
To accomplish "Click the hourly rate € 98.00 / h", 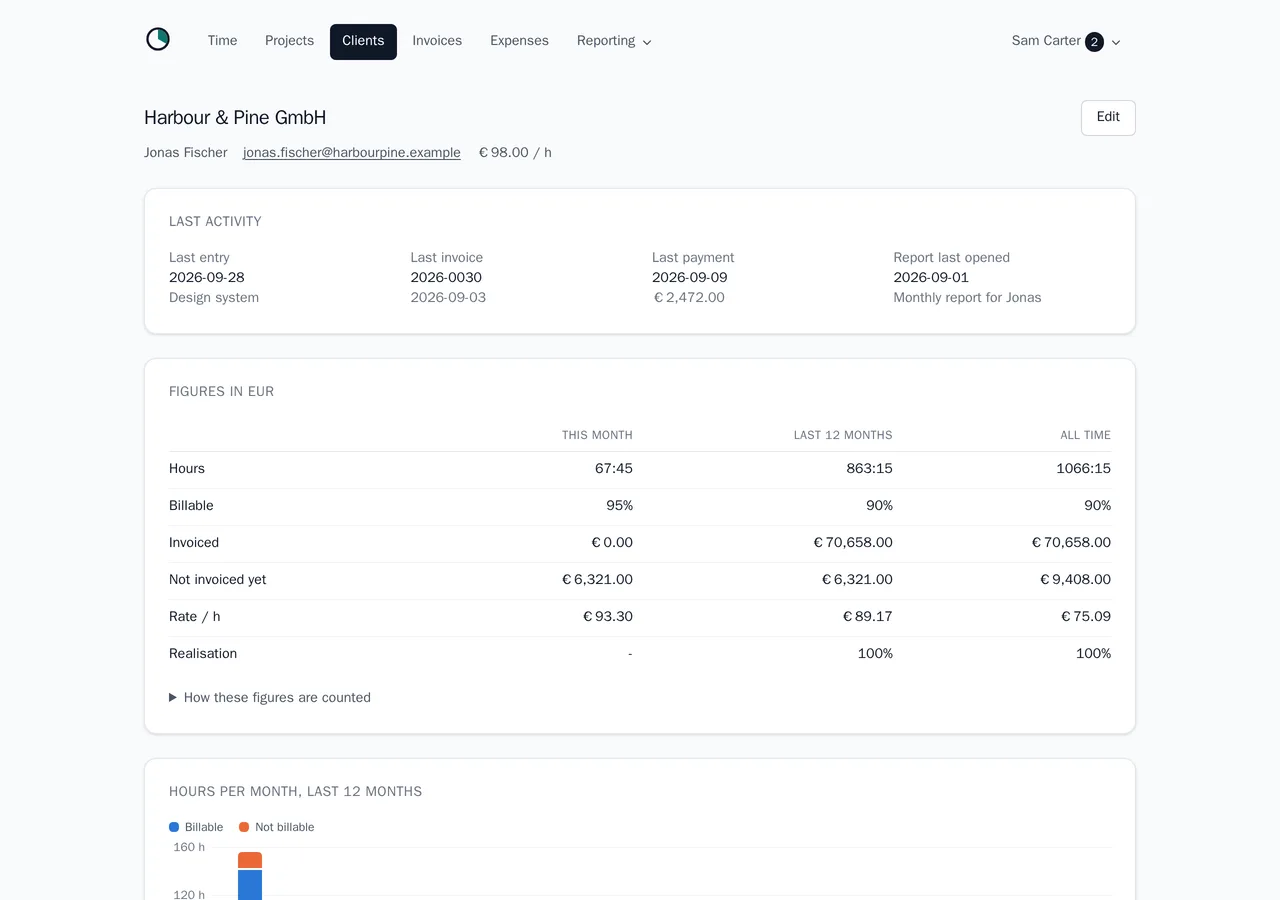I will click(515, 153).
